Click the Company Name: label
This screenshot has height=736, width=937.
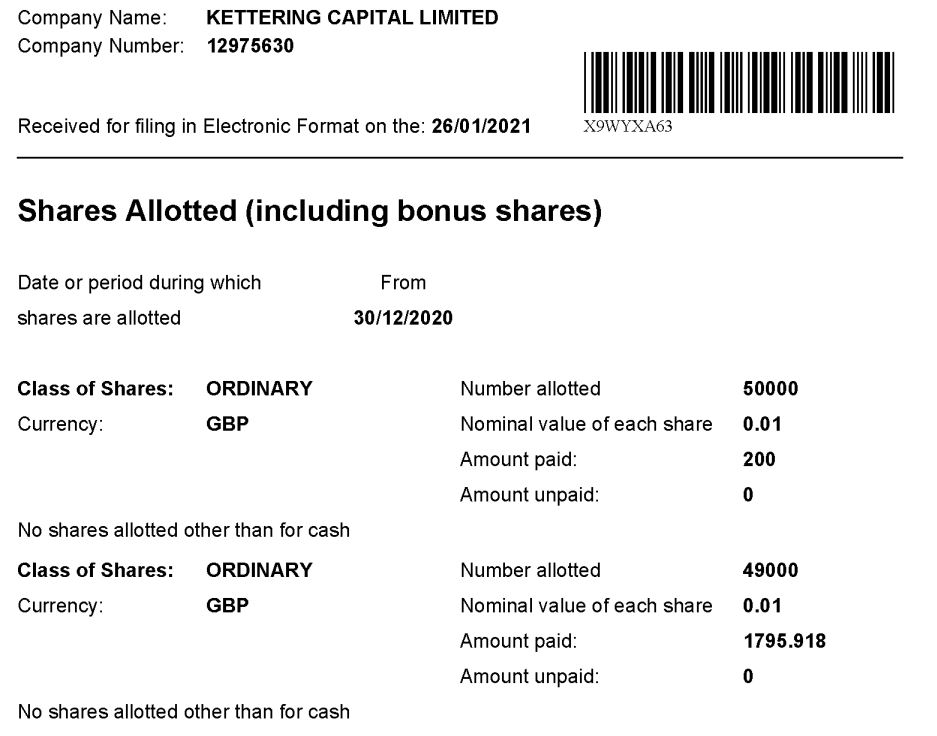[93, 18]
